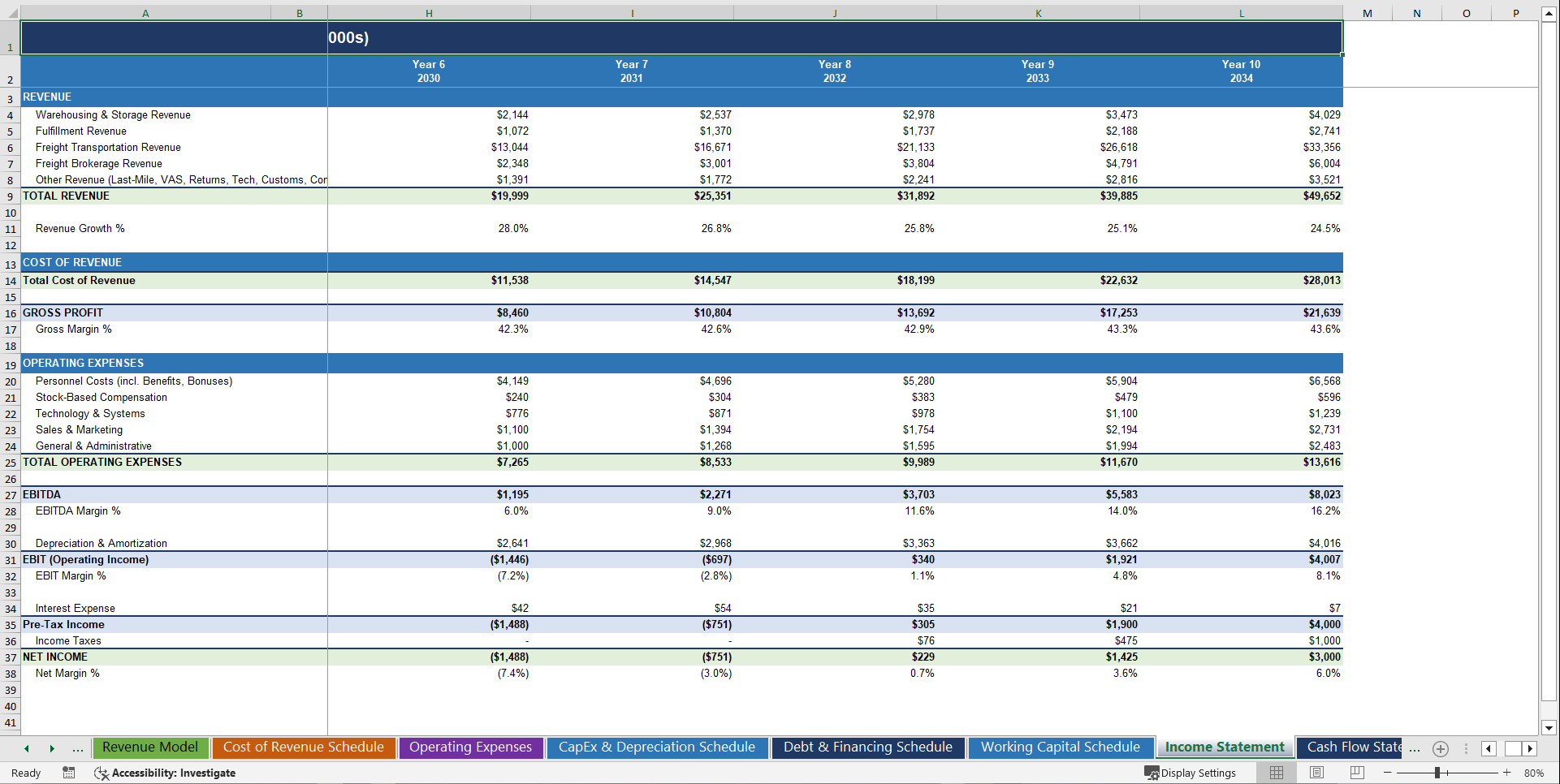
Task: Click the left sheet navigation arrow
Action: pyautogui.click(x=28, y=748)
